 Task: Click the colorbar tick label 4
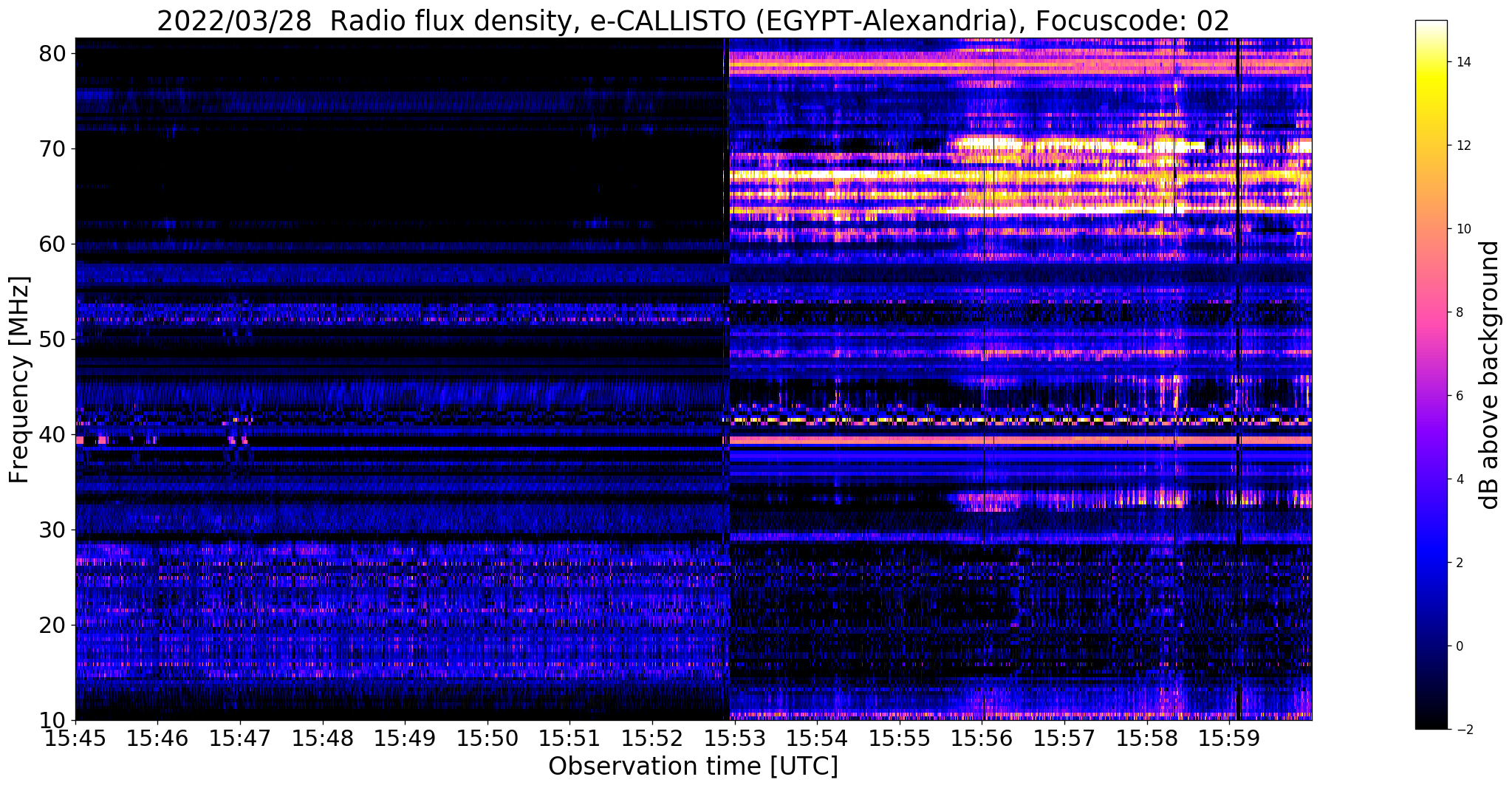click(x=1459, y=479)
